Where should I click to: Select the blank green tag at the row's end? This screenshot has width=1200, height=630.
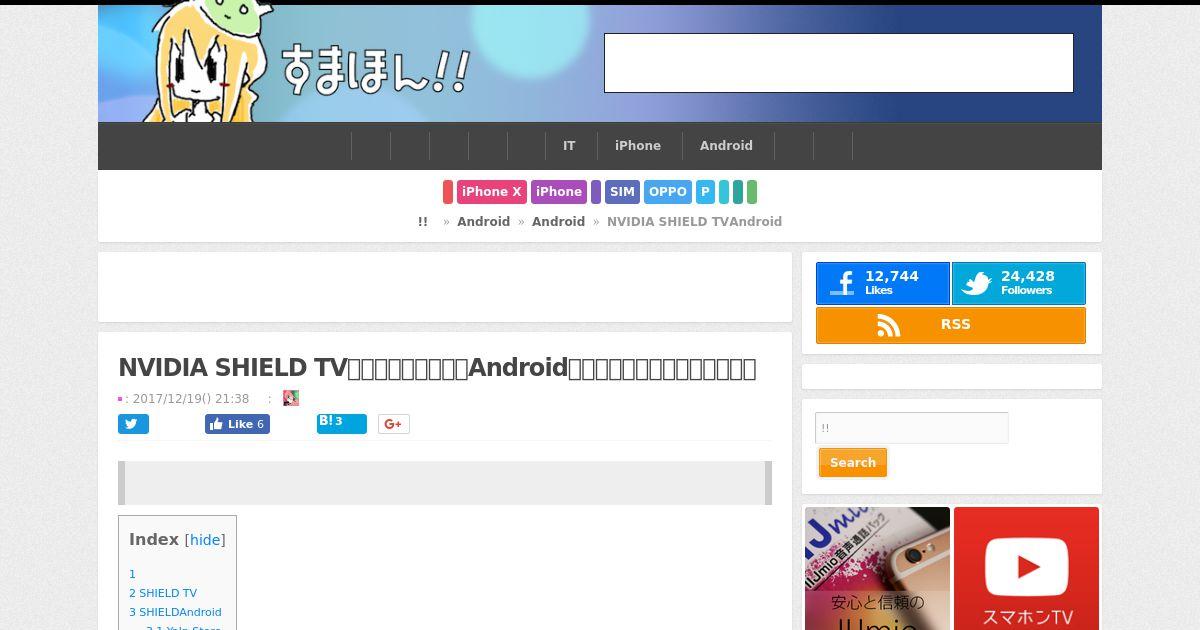click(x=752, y=192)
